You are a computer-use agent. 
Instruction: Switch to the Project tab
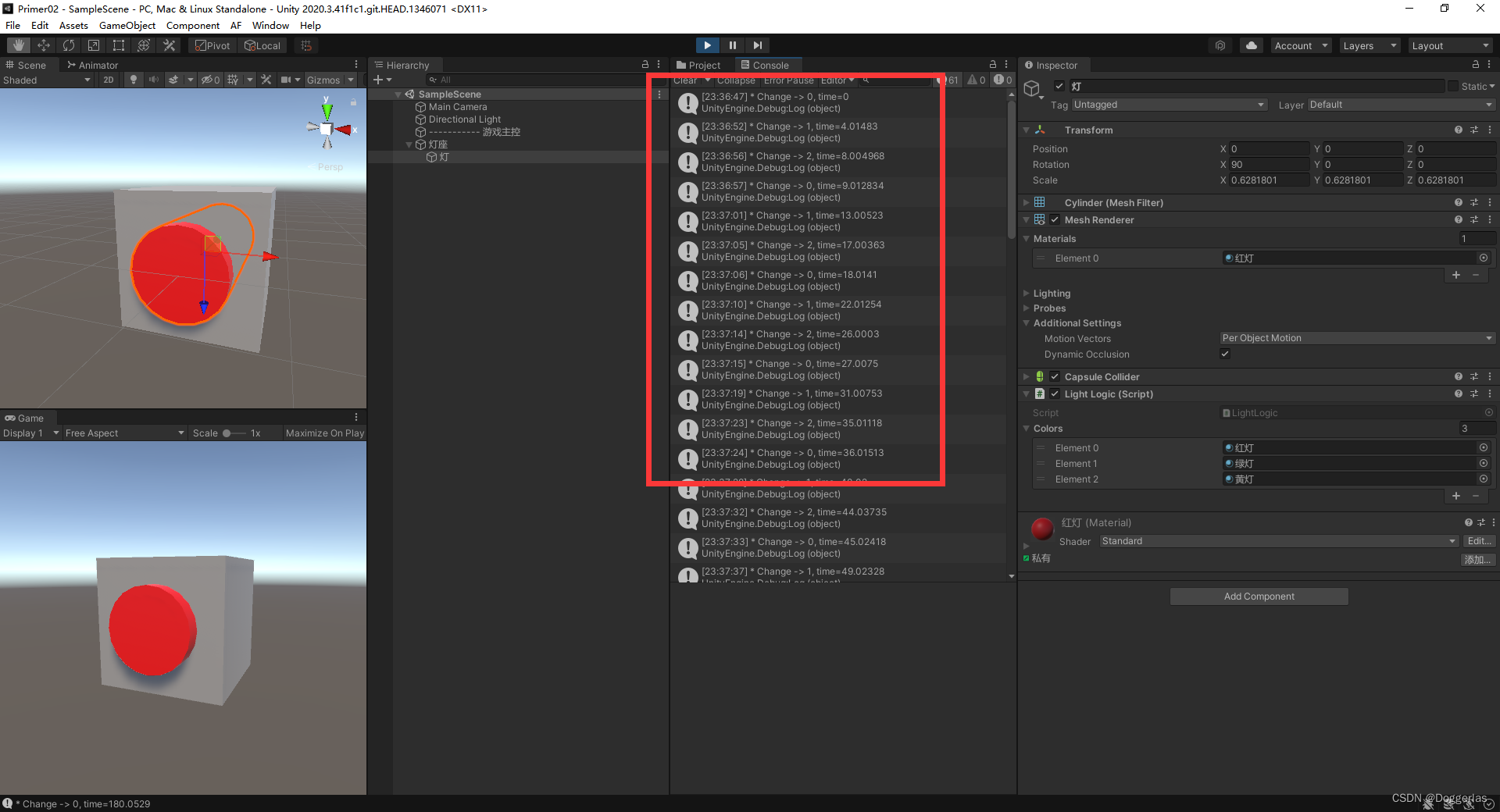tap(698, 65)
